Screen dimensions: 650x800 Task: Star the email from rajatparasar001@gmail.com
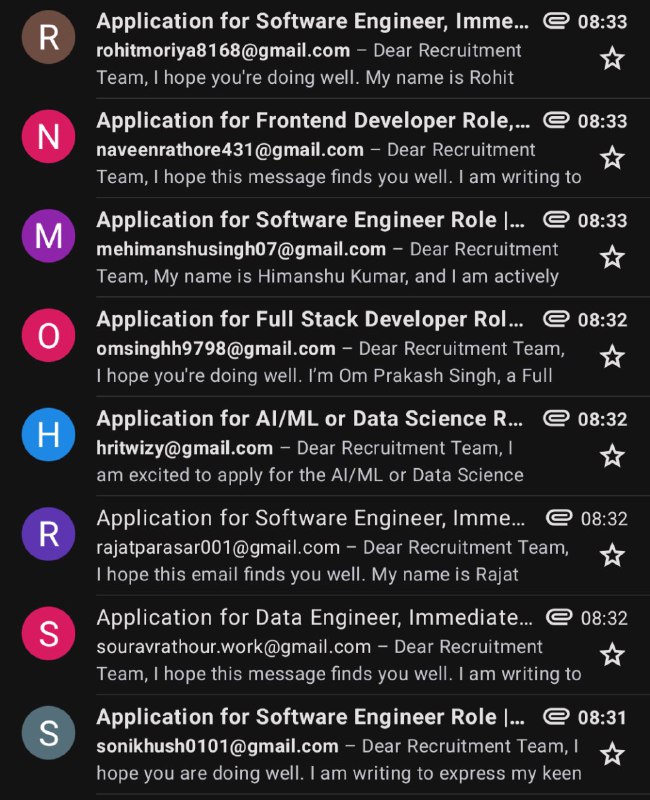612,555
